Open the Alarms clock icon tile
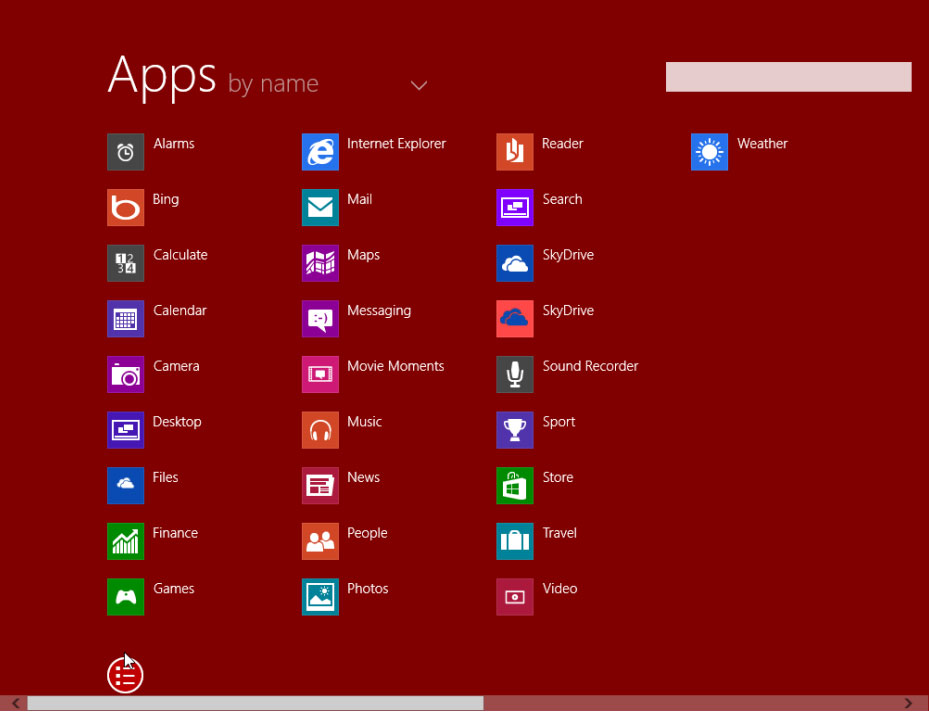 tap(126, 152)
